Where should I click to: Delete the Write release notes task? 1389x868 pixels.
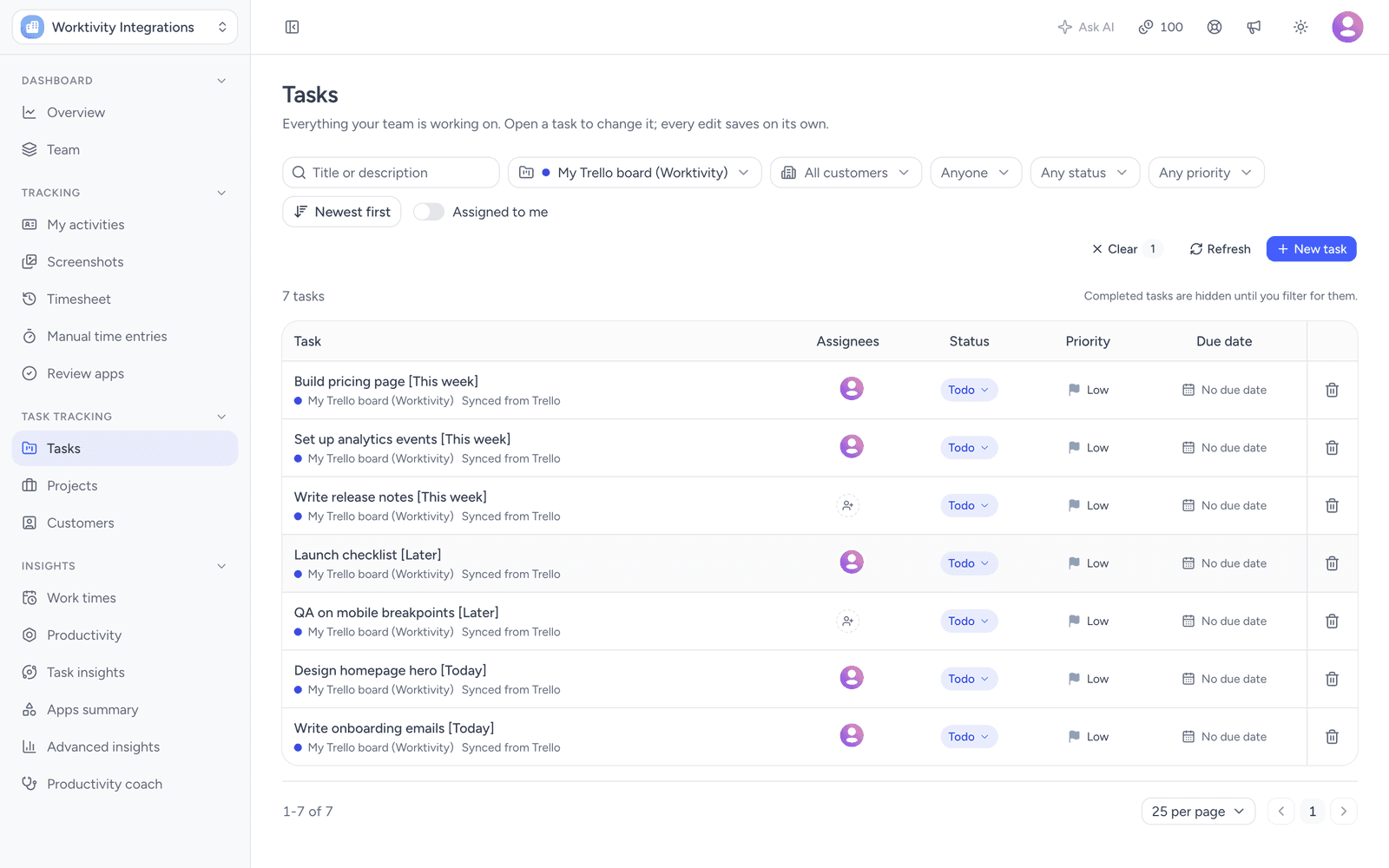pos(1332,505)
